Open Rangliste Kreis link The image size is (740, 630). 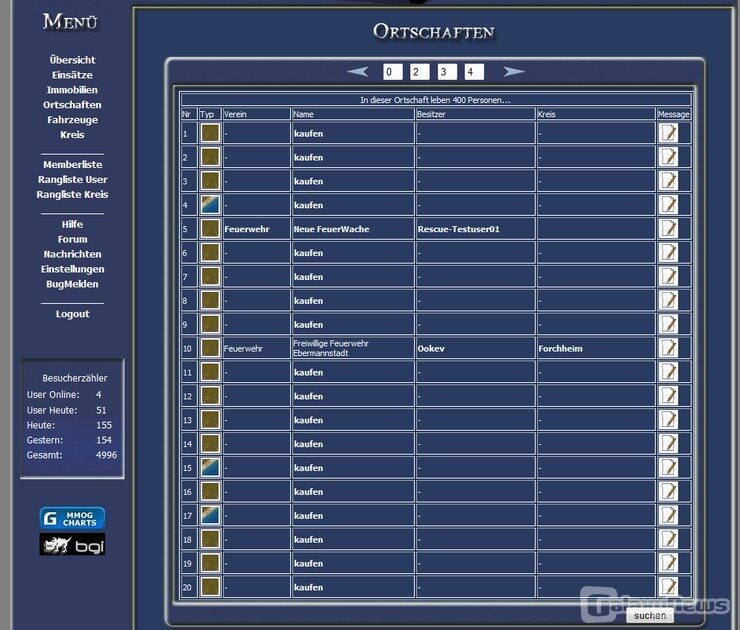72,194
